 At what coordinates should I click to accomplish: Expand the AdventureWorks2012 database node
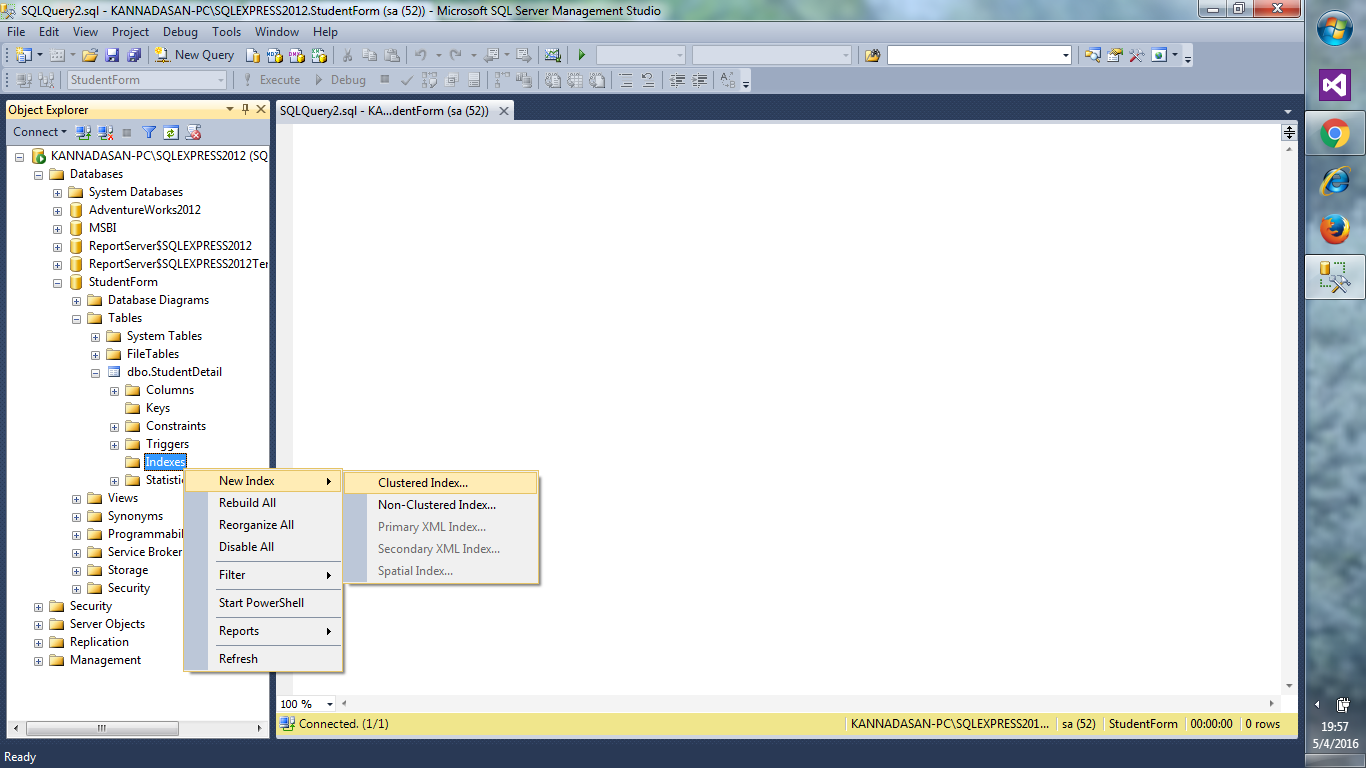pos(58,211)
